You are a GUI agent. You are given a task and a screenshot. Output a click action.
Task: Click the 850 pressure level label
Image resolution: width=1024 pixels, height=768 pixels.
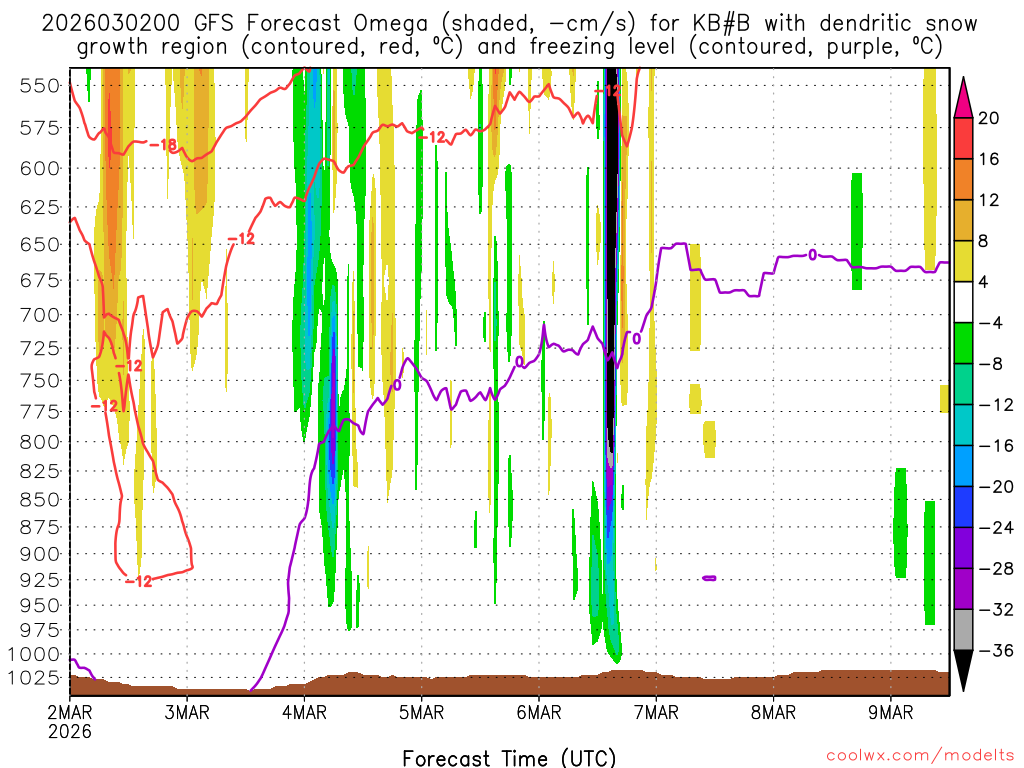click(x=39, y=500)
